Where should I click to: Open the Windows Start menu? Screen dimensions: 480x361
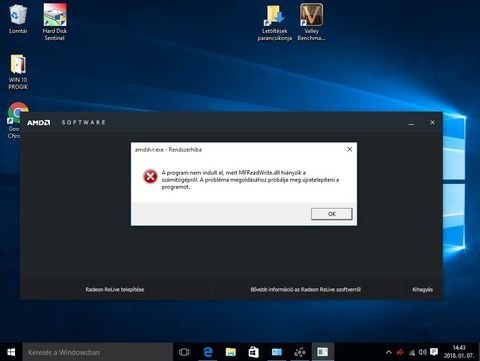coord(11,352)
